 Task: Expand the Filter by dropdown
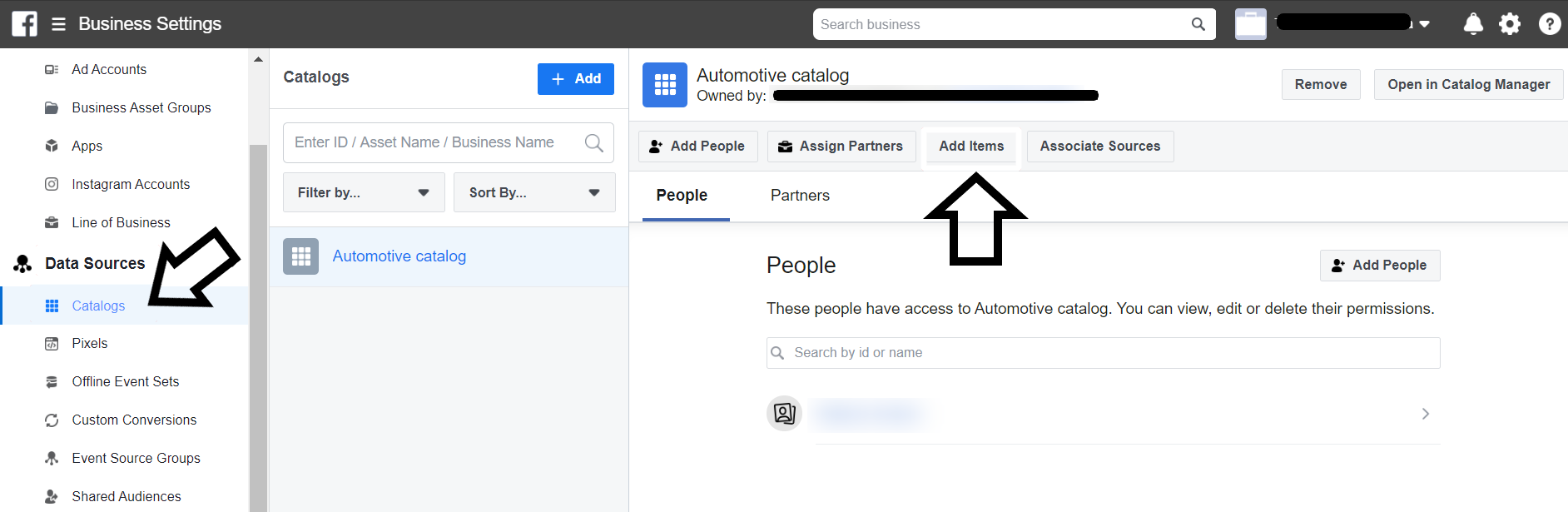pyautogui.click(x=364, y=192)
